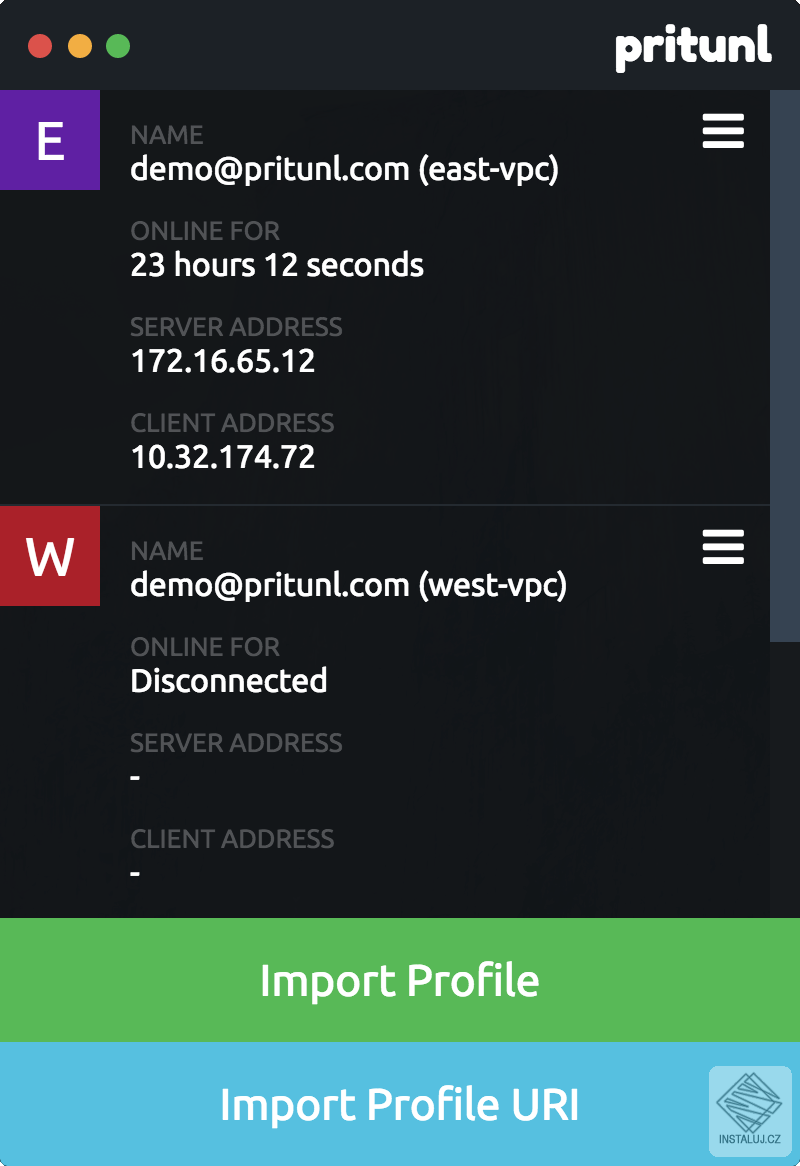Click east-vpc SERVER ADDRESS label
The width and height of the screenshot is (800, 1166).
(x=236, y=327)
